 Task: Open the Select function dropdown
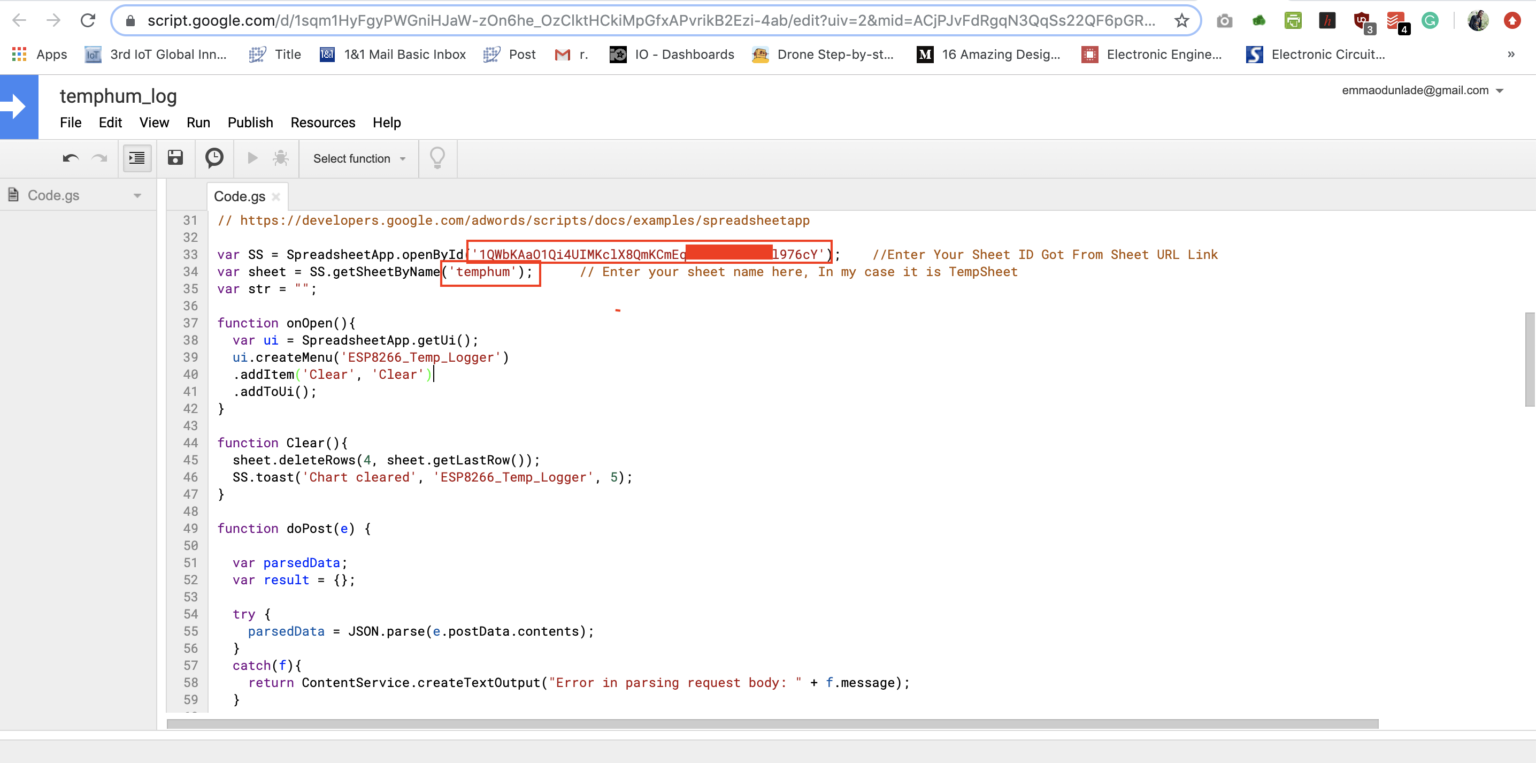click(x=357, y=158)
